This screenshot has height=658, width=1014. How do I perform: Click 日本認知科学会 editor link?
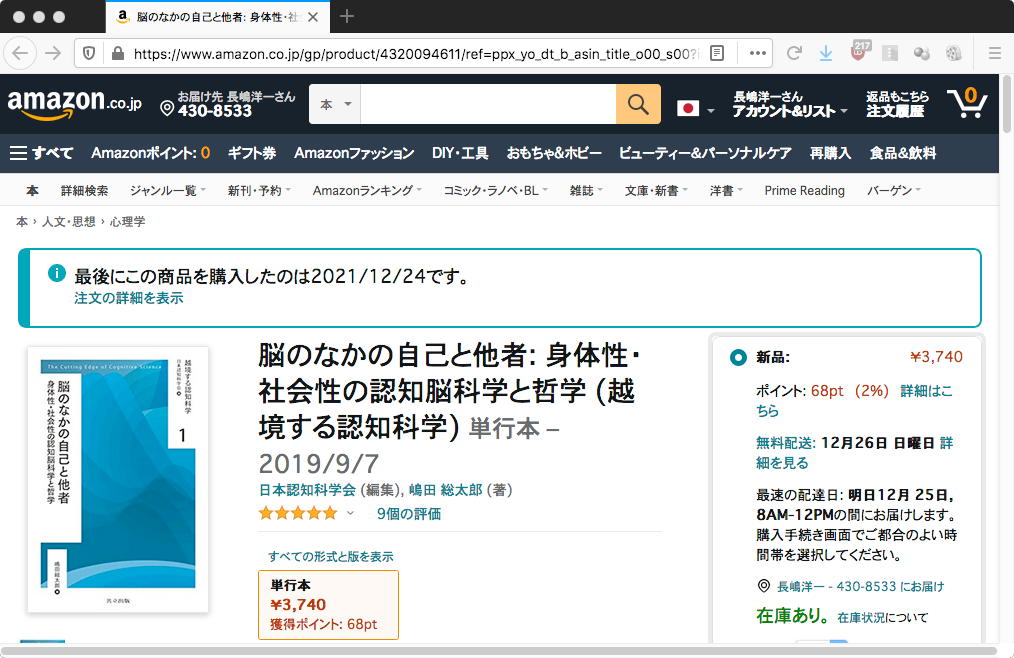click(x=307, y=490)
